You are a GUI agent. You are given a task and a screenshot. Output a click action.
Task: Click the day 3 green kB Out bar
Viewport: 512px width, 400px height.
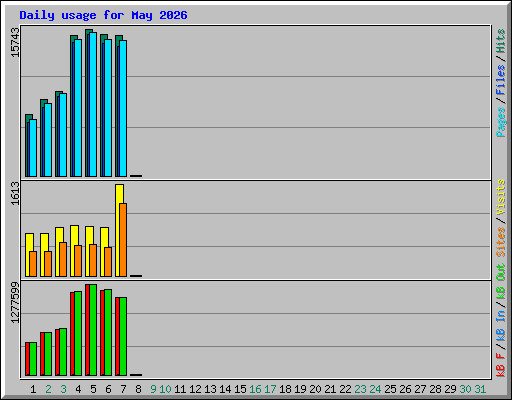click(x=63, y=352)
